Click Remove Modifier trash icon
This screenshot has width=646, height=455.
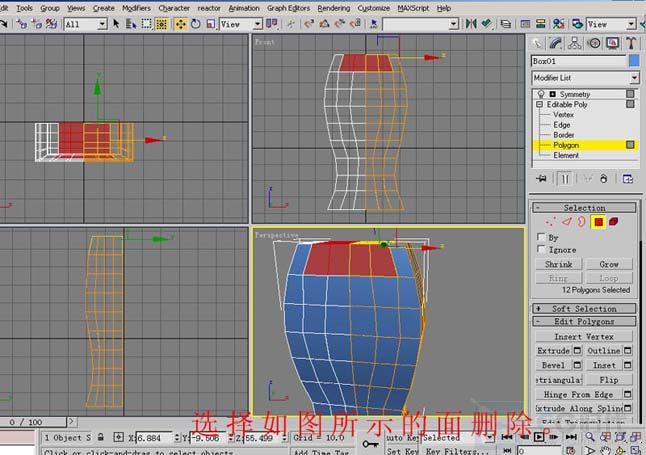pos(604,179)
